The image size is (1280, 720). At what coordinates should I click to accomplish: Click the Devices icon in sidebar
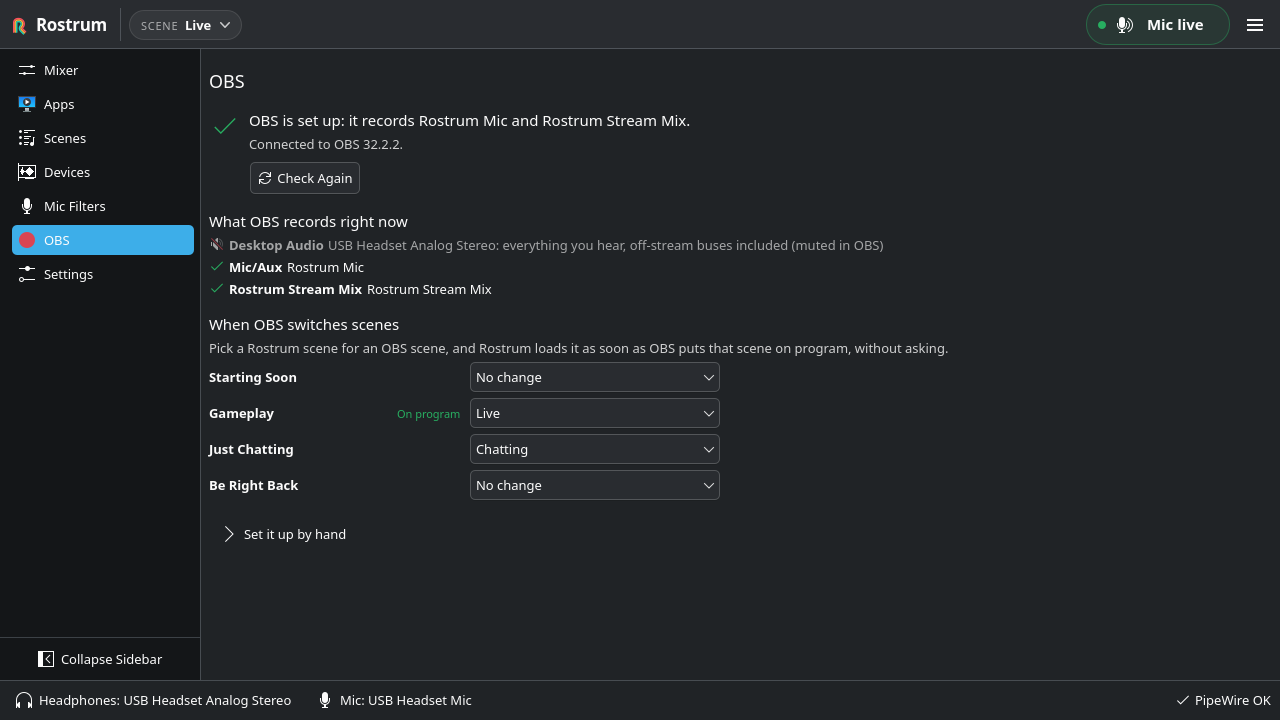click(27, 172)
